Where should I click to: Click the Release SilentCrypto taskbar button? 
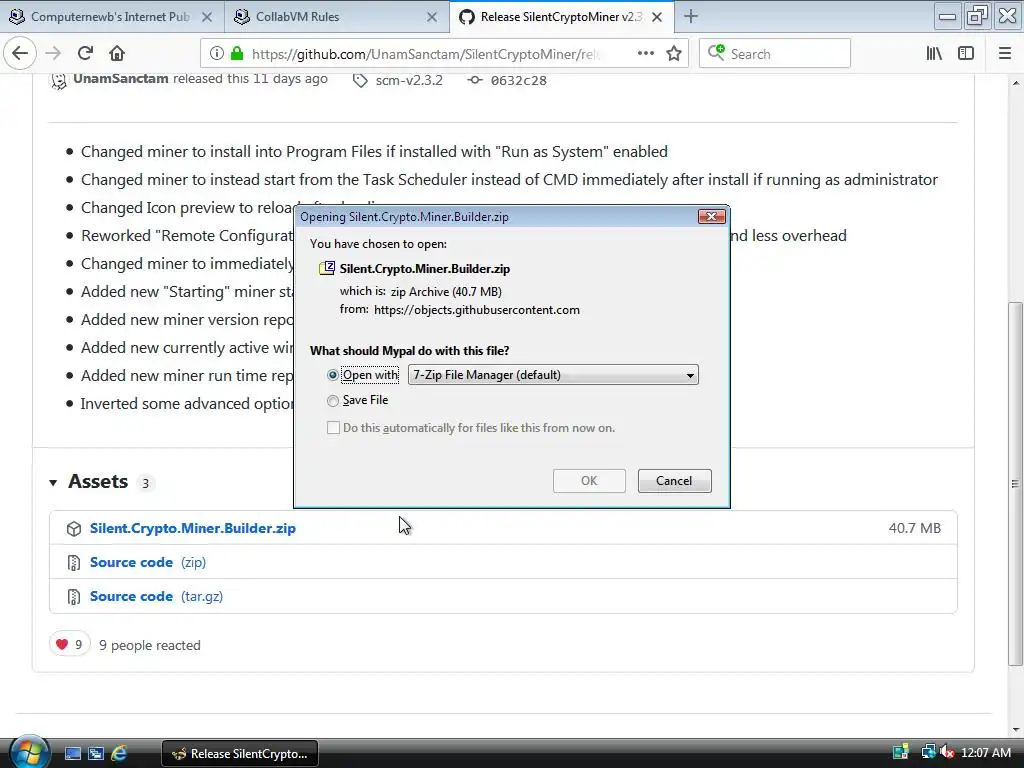(x=240, y=754)
